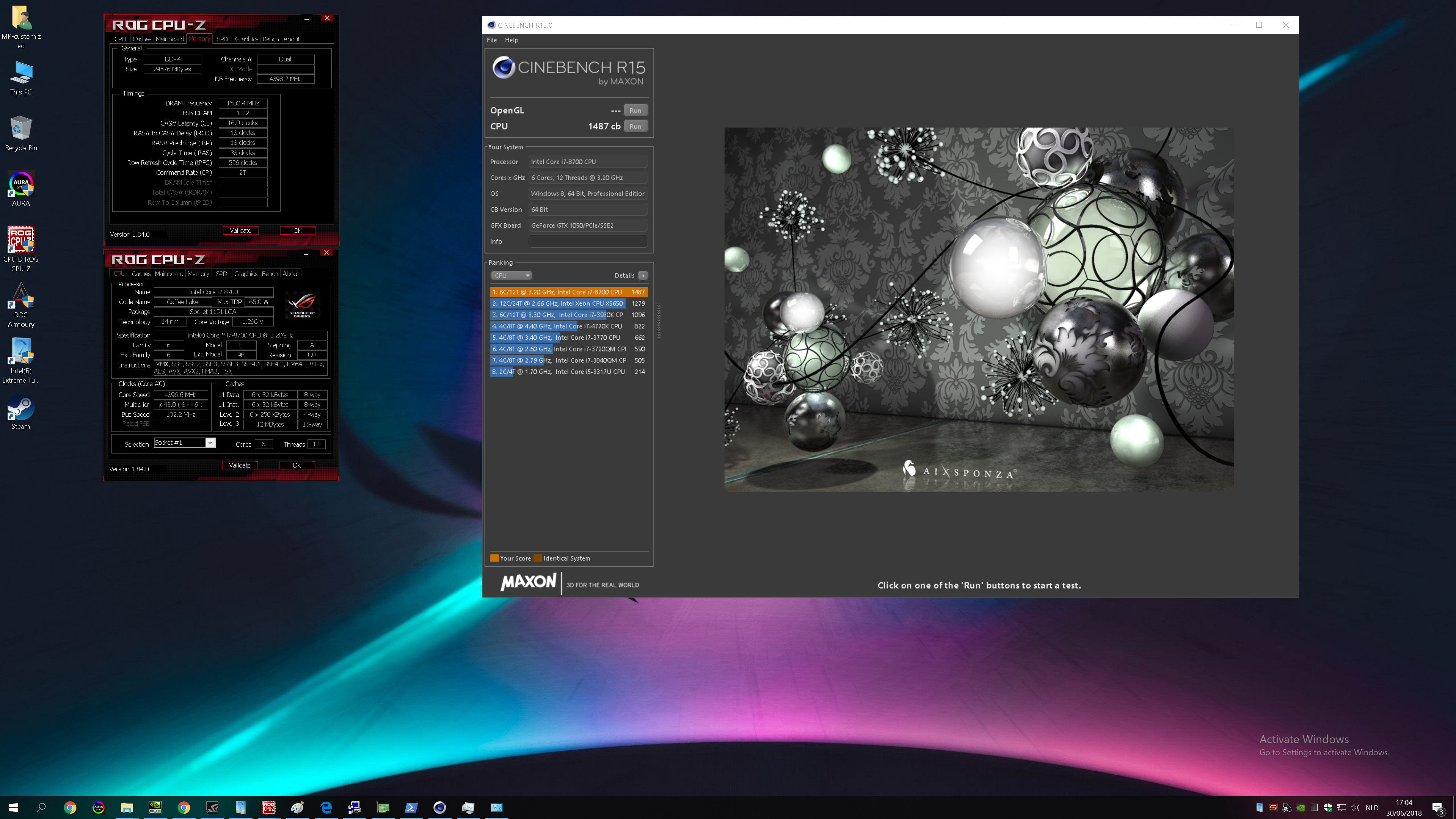Switch upper CPU-Z window to SPD tab

(222, 39)
